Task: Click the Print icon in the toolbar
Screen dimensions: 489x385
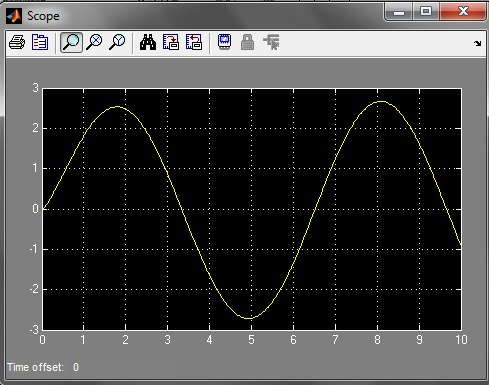Action: (17, 42)
